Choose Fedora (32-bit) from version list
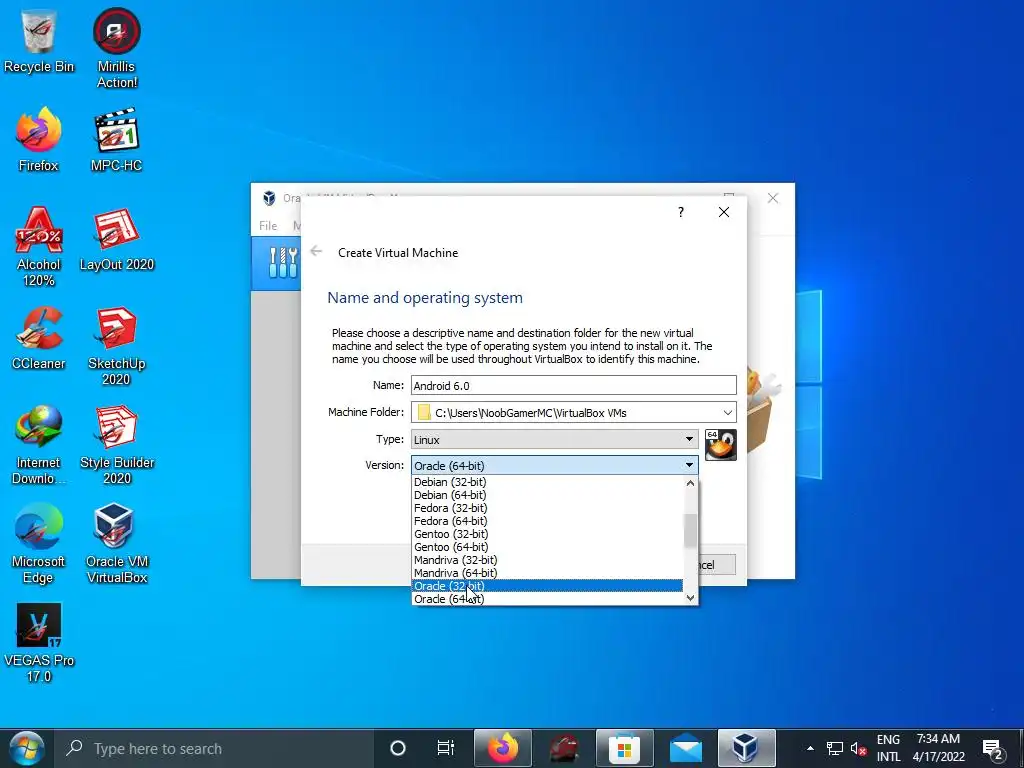This screenshot has height=768, width=1024. (547, 508)
